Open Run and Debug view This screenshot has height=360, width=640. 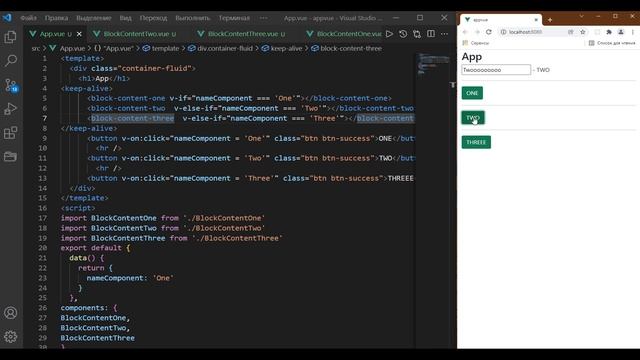[x=10, y=109]
